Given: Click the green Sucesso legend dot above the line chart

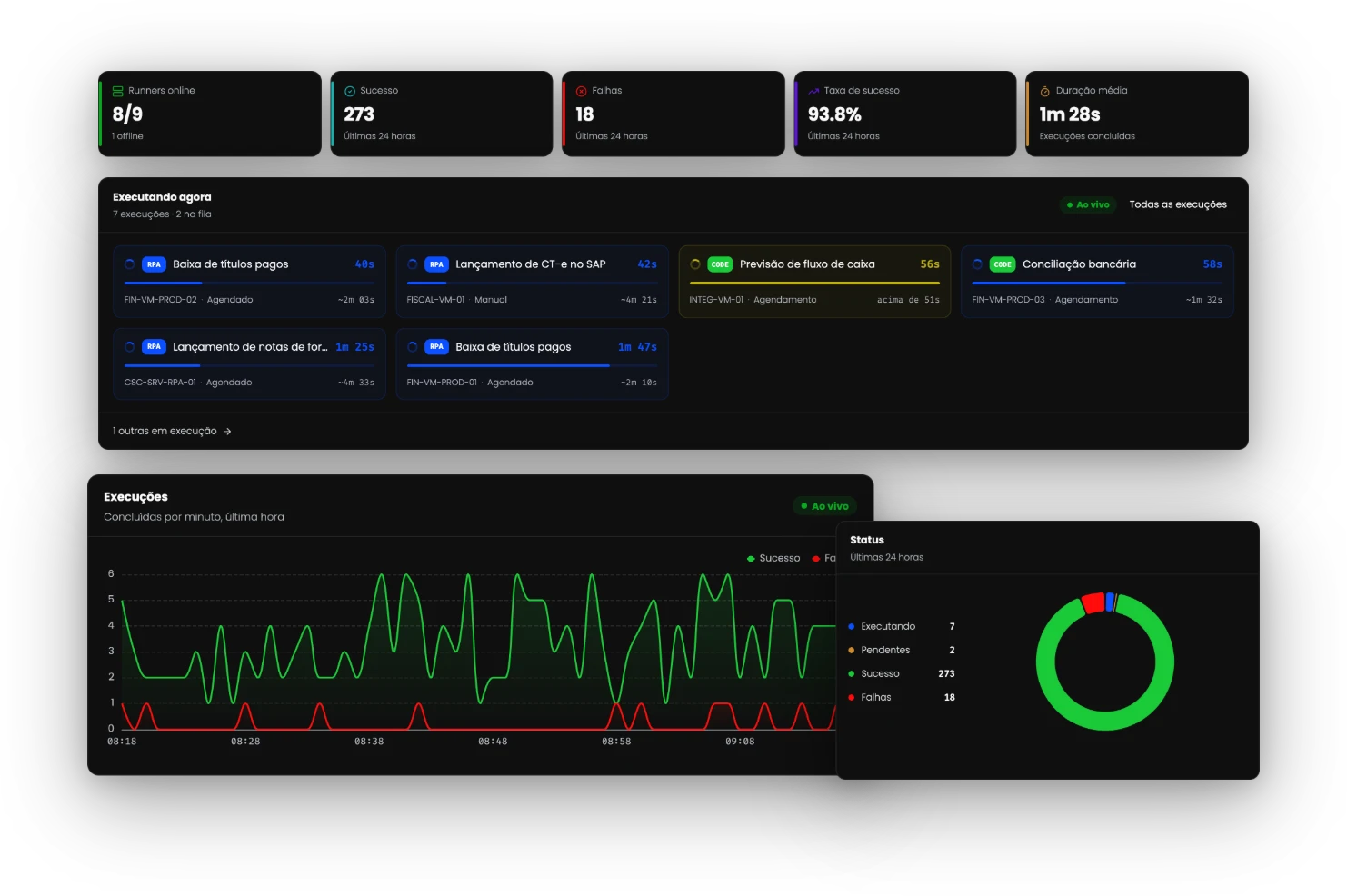Looking at the screenshot, I should pyautogui.click(x=751, y=559).
